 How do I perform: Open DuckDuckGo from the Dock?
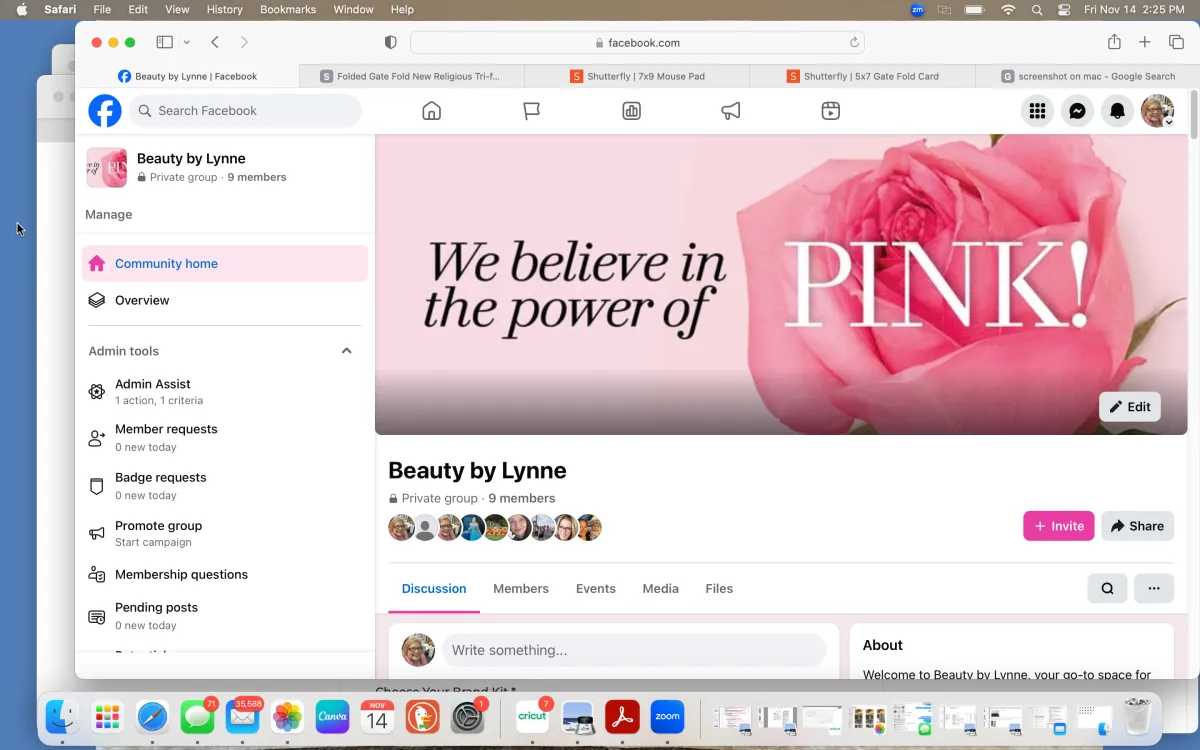click(422, 716)
